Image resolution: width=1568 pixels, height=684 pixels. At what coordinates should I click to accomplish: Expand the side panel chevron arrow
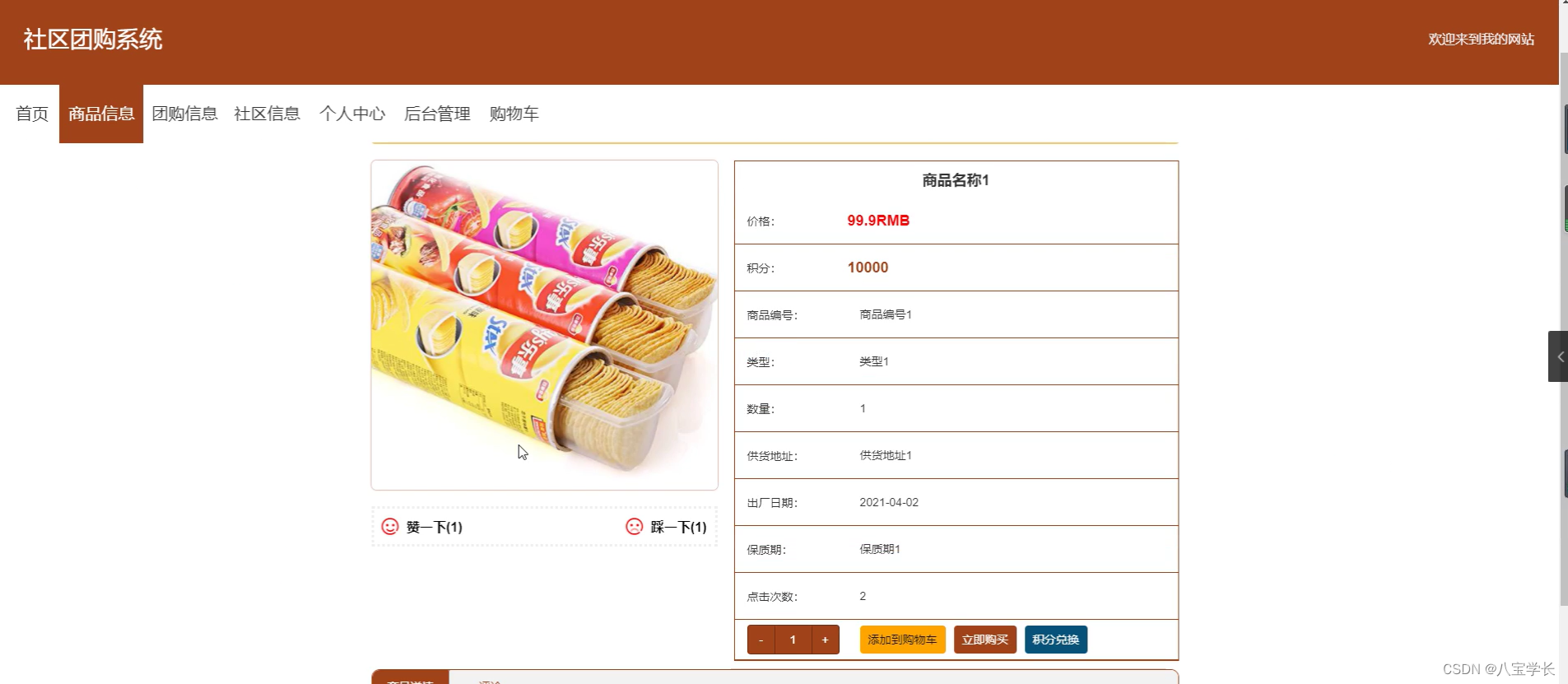1558,356
